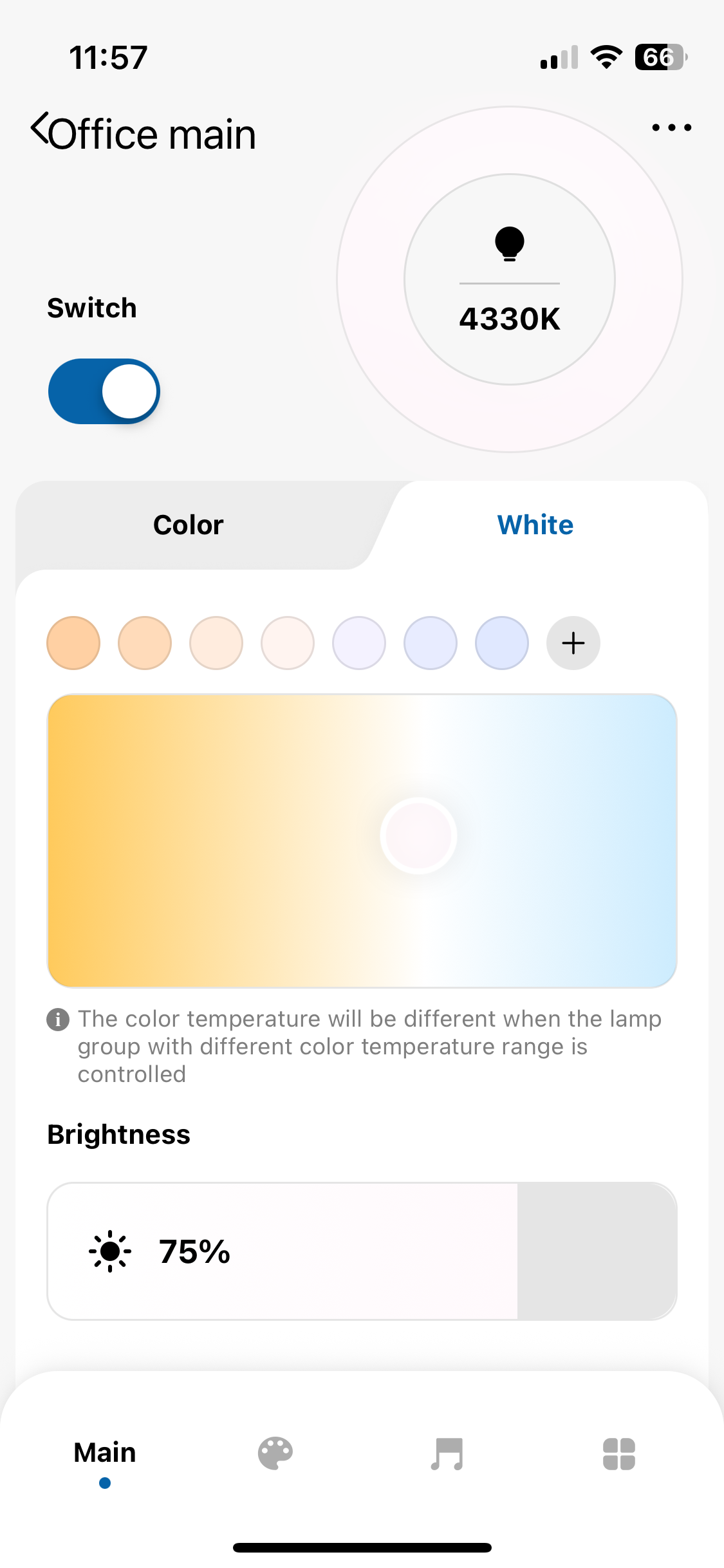Select the warmest orange preset swatch
Screen dimensions: 724x1568
tap(73, 643)
